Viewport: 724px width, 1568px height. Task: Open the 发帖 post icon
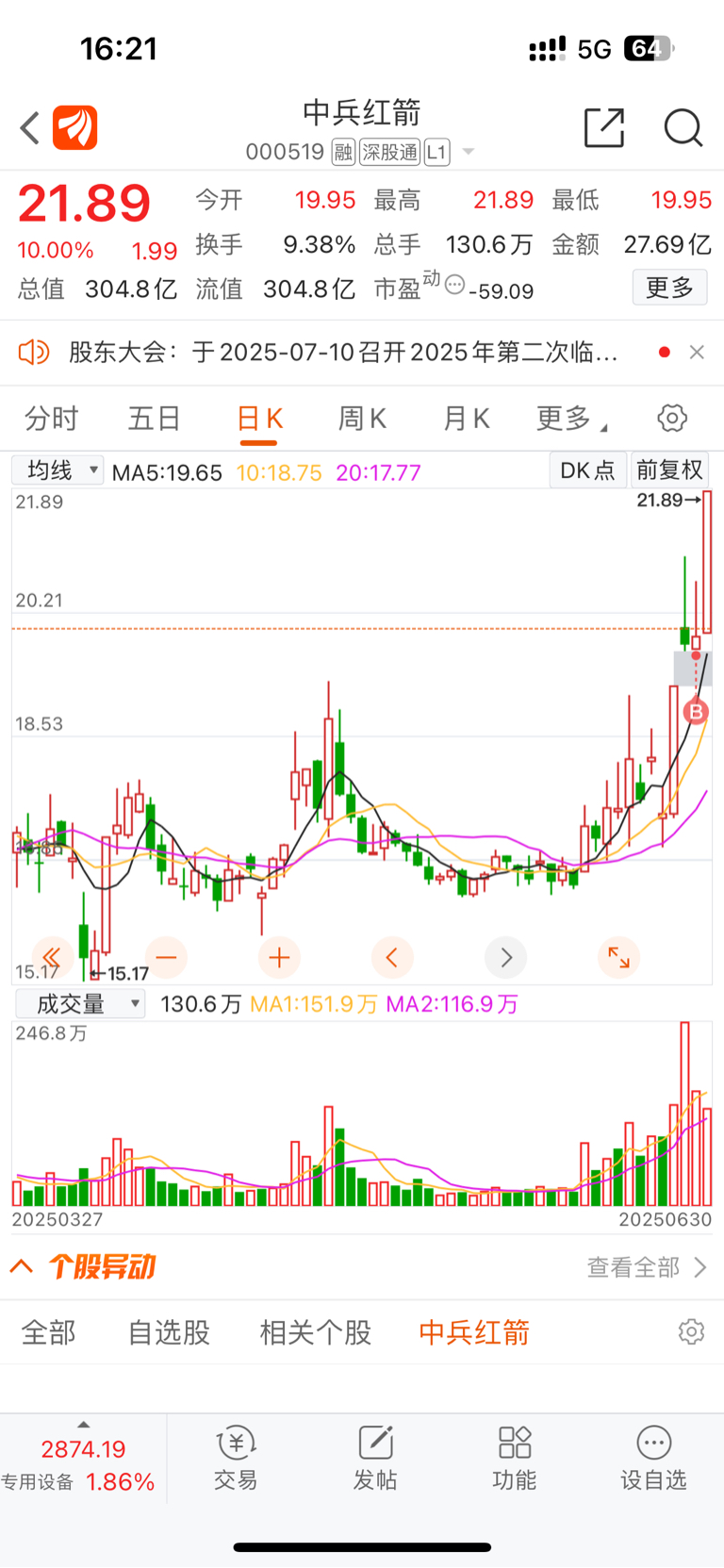375,1458
